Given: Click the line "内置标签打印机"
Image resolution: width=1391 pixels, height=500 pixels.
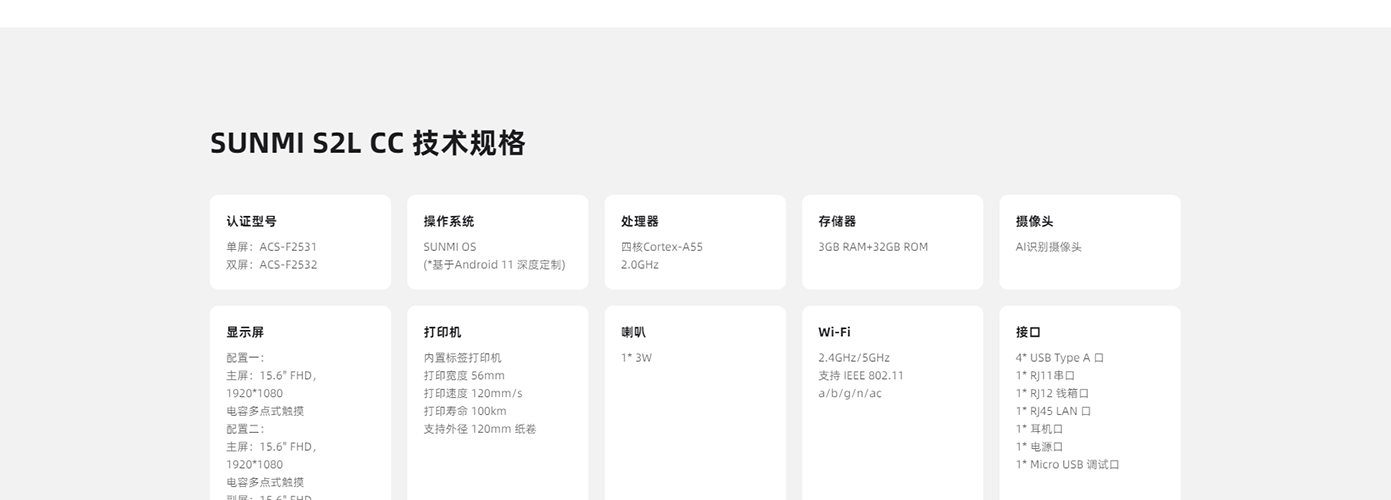Looking at the screenshot, I should (462, 357).
